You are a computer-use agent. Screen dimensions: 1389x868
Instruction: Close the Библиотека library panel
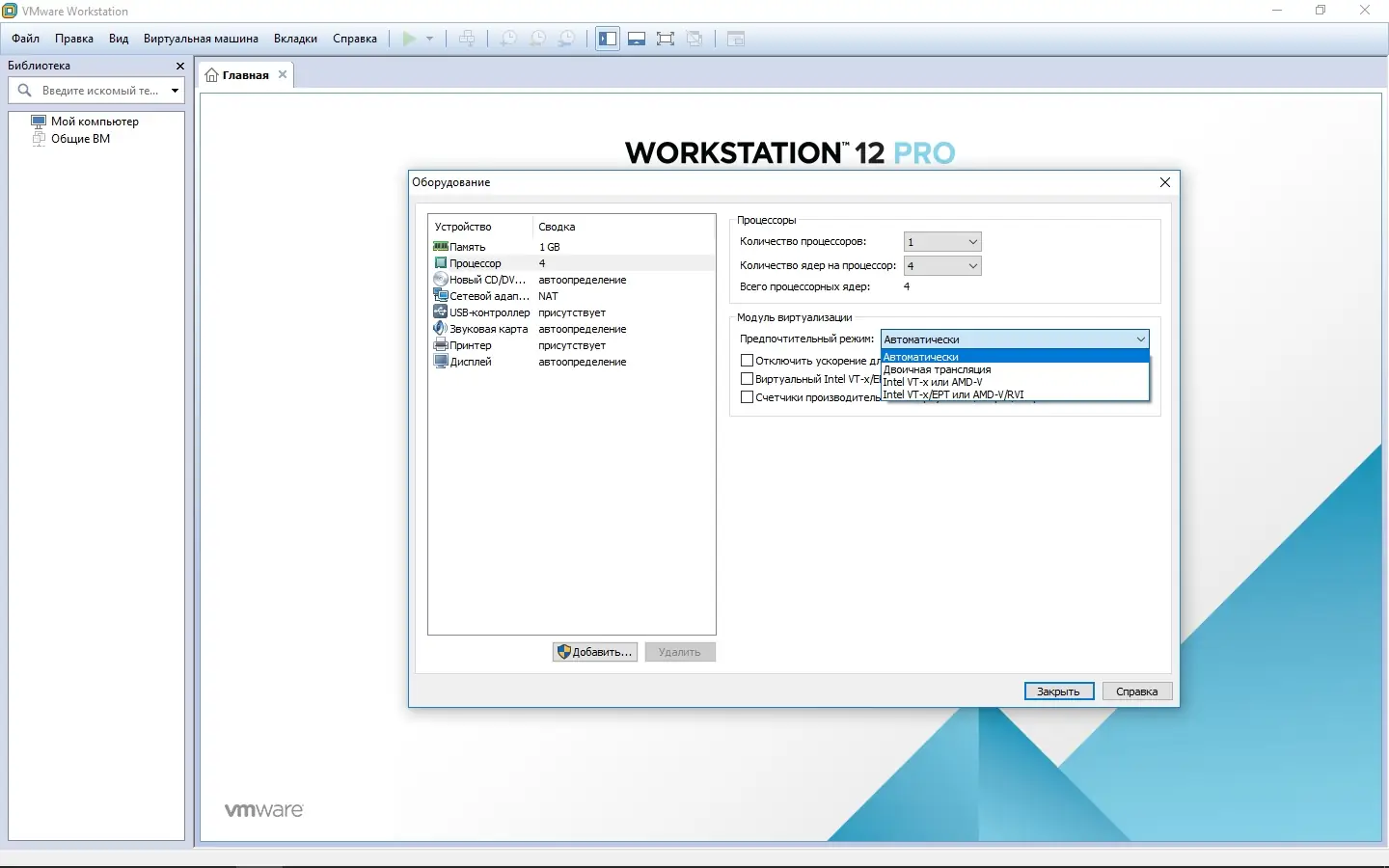tap(180, 66)
